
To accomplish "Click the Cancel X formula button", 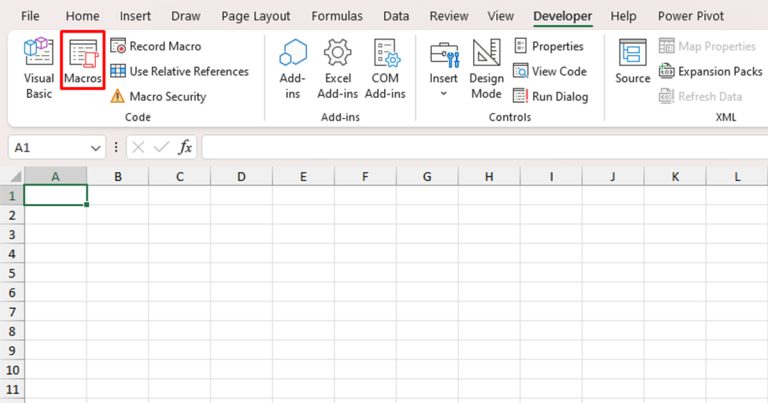I will (138, 147).
